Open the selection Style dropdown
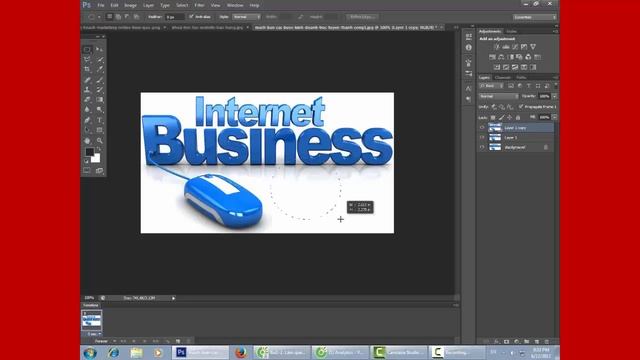 point(247,17)
